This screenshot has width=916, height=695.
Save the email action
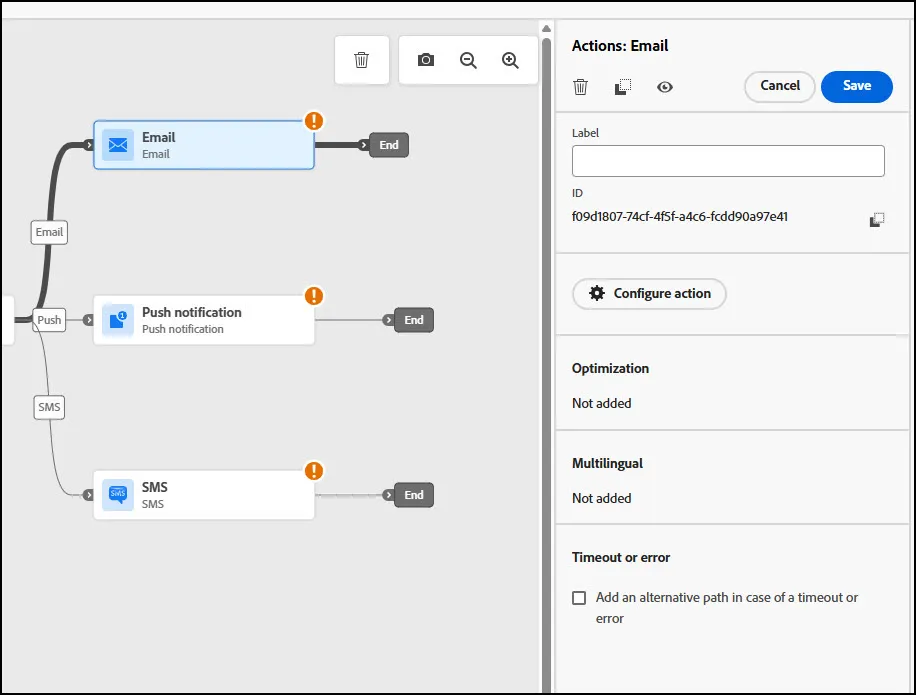click(x=857, y=86)
